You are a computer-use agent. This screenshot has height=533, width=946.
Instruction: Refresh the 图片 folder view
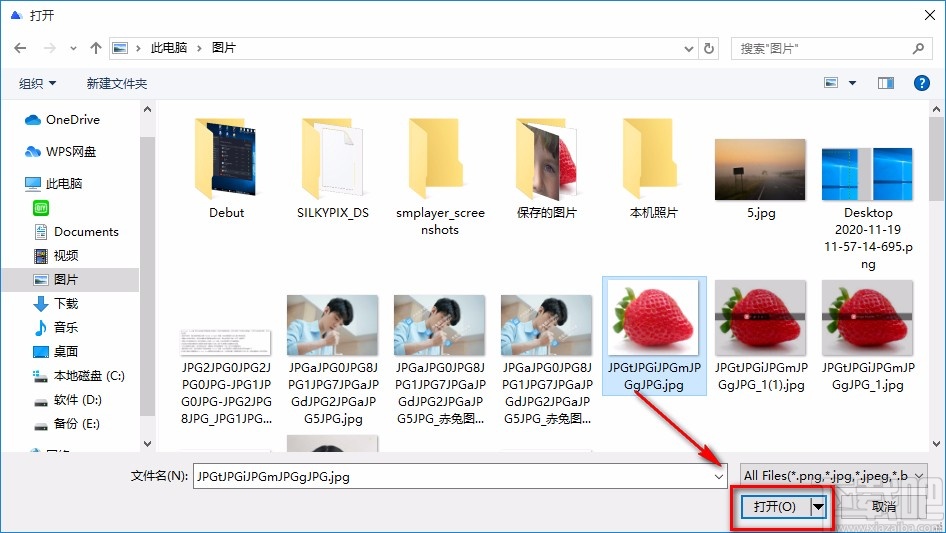coord(710,48)
